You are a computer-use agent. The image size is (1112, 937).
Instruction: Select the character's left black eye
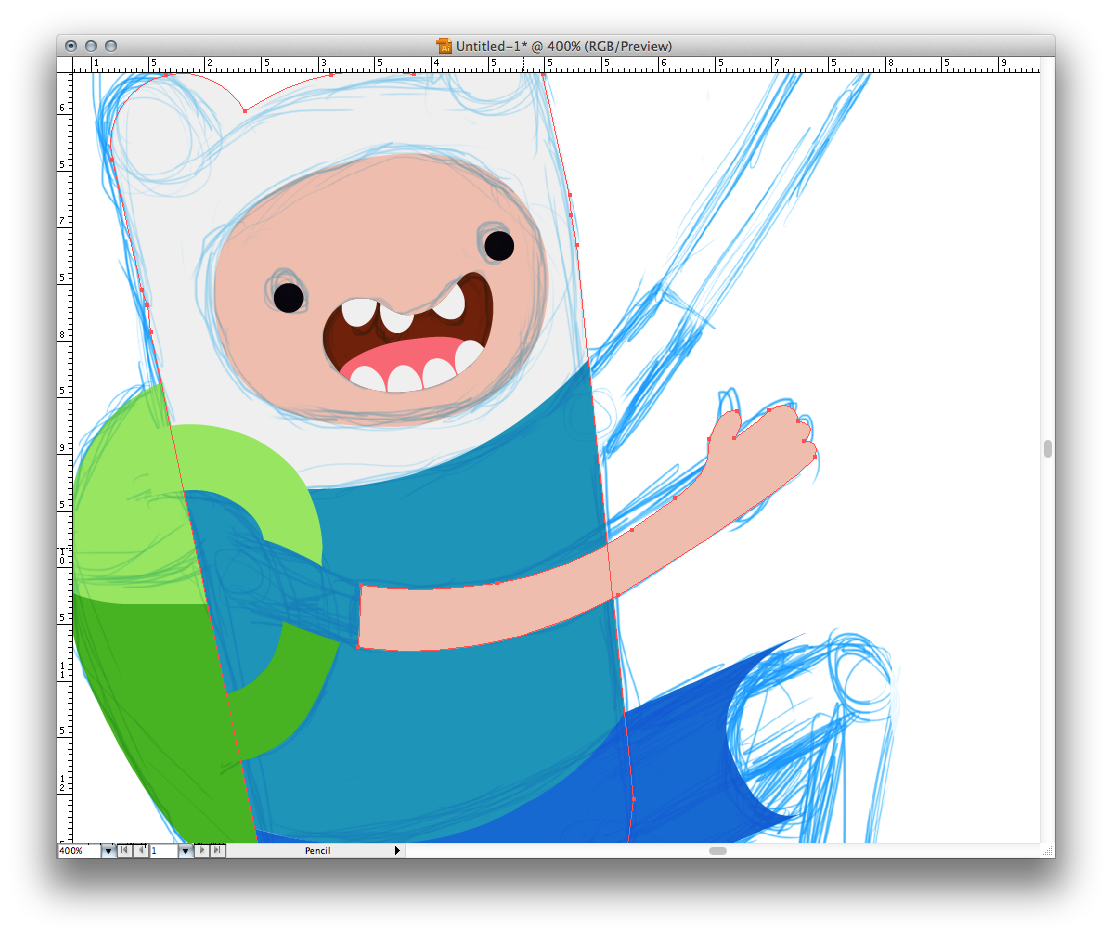288,297
